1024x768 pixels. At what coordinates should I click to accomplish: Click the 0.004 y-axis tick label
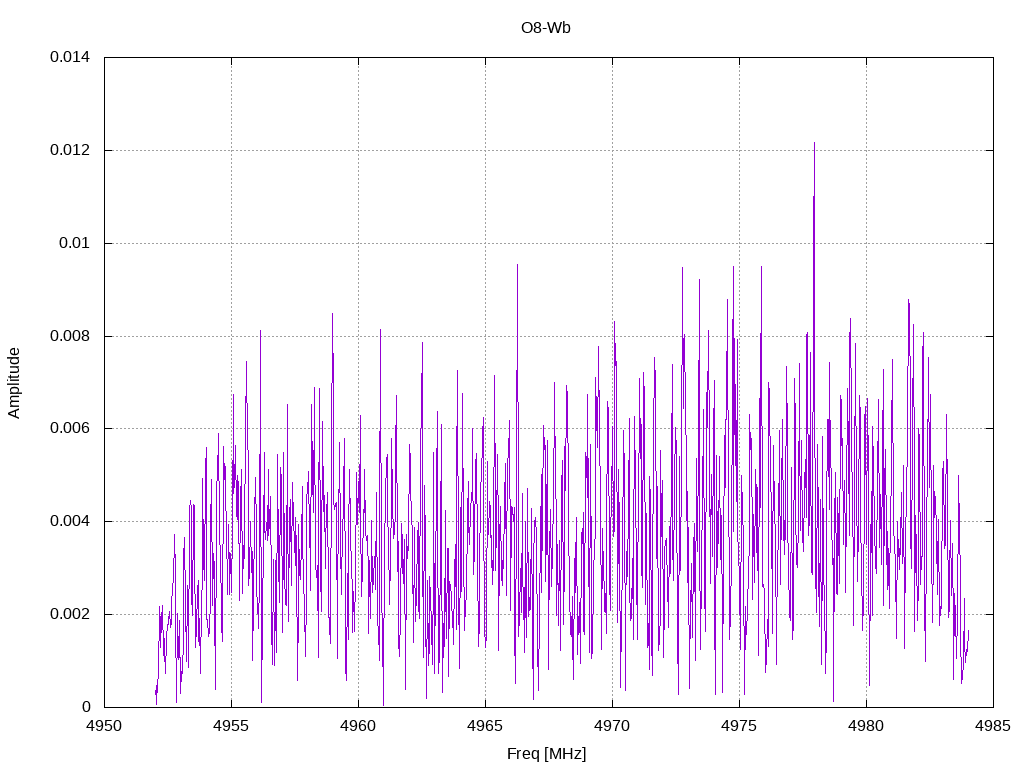click(x=70, y=521)
